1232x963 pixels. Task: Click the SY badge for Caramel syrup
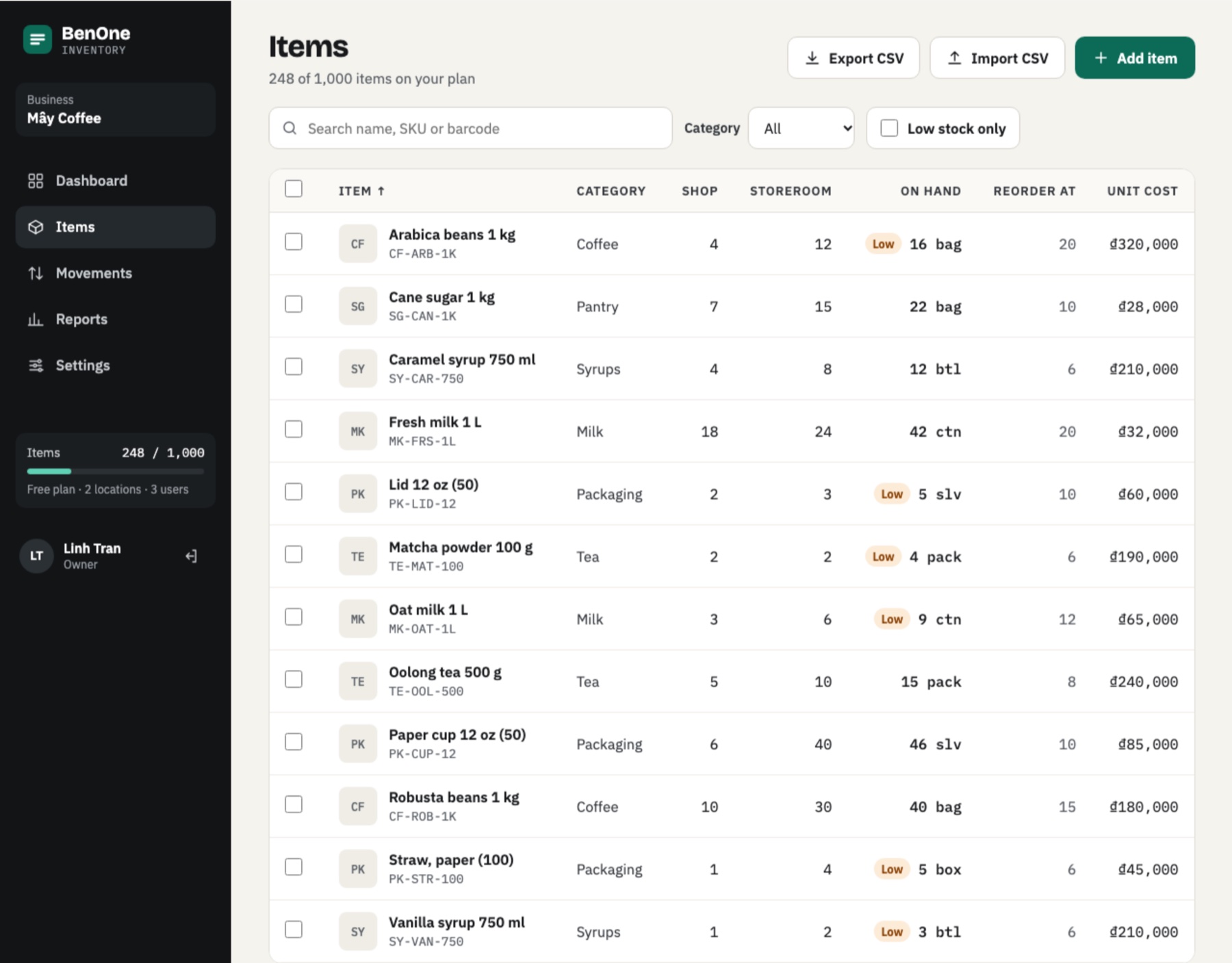click(x=357, y=369)
